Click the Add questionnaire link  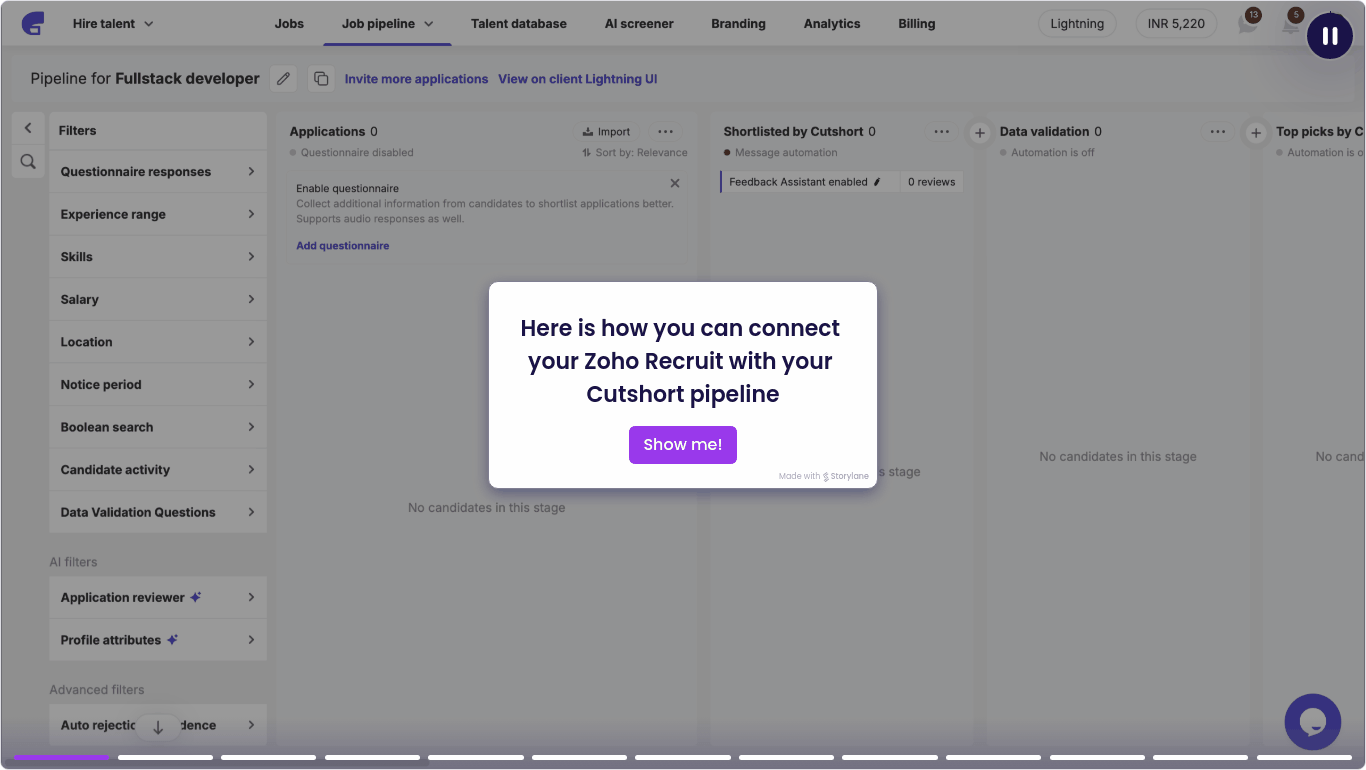[x=343, y=246]
